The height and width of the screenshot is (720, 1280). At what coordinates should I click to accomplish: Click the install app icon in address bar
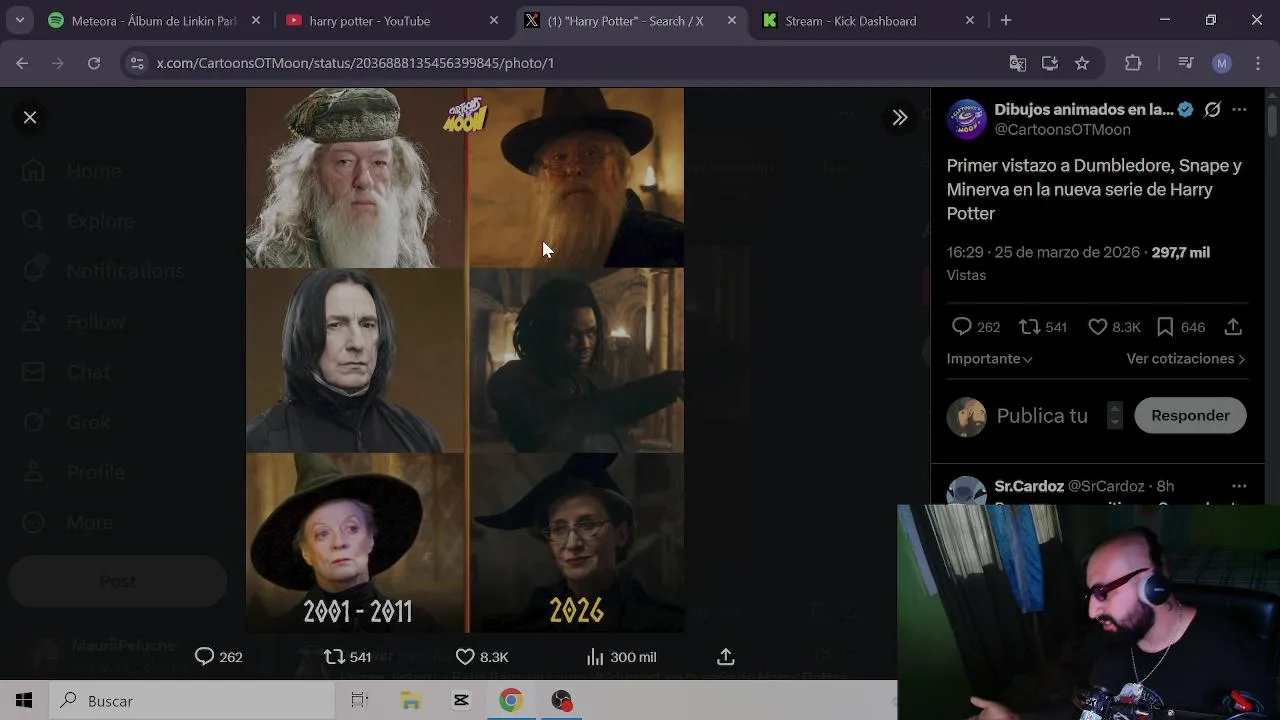pyautogui.click(x=1050, y=63)
